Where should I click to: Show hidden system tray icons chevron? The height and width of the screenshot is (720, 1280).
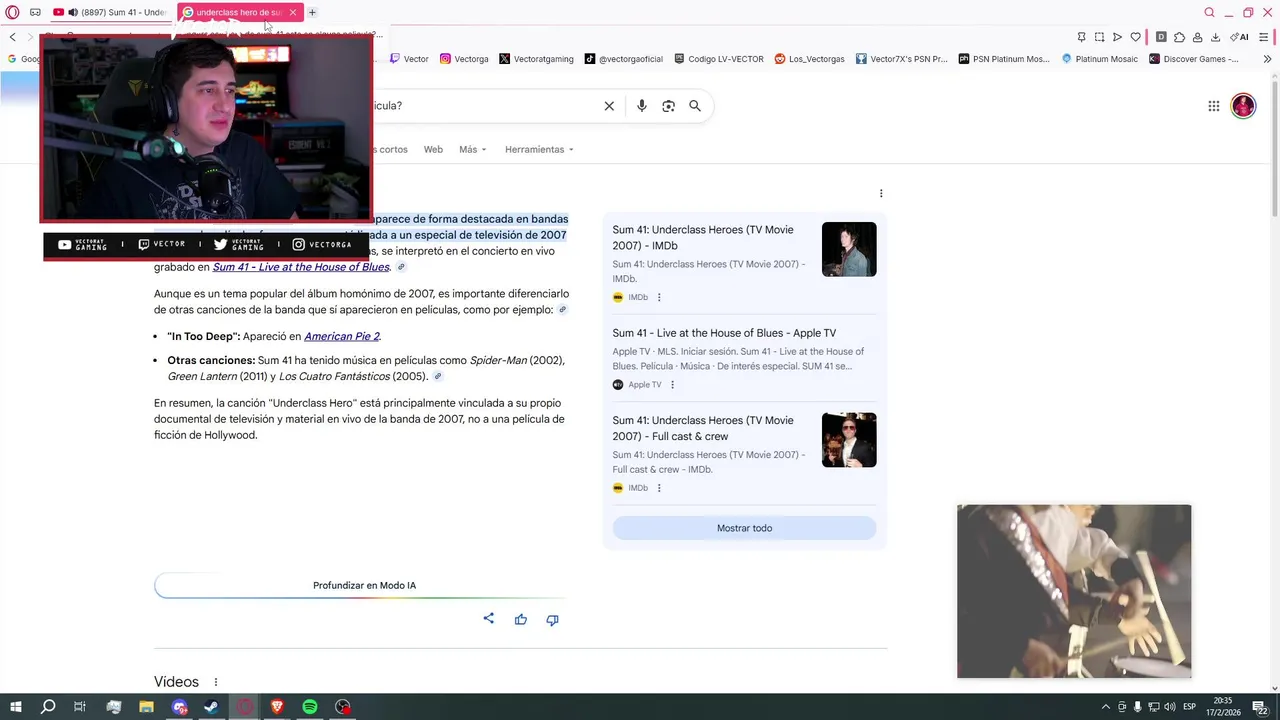pos(1106,707)
